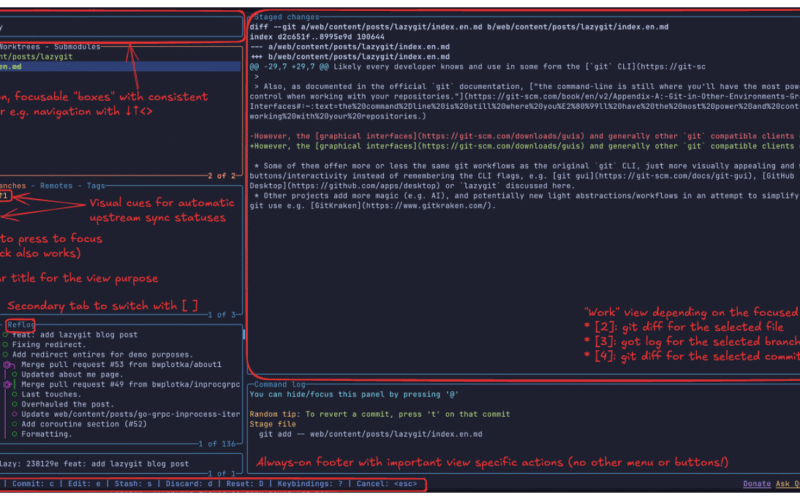Click commit node beside 'Formatting.'
Viewport: 800px width, 500px height.
(13, 434)
